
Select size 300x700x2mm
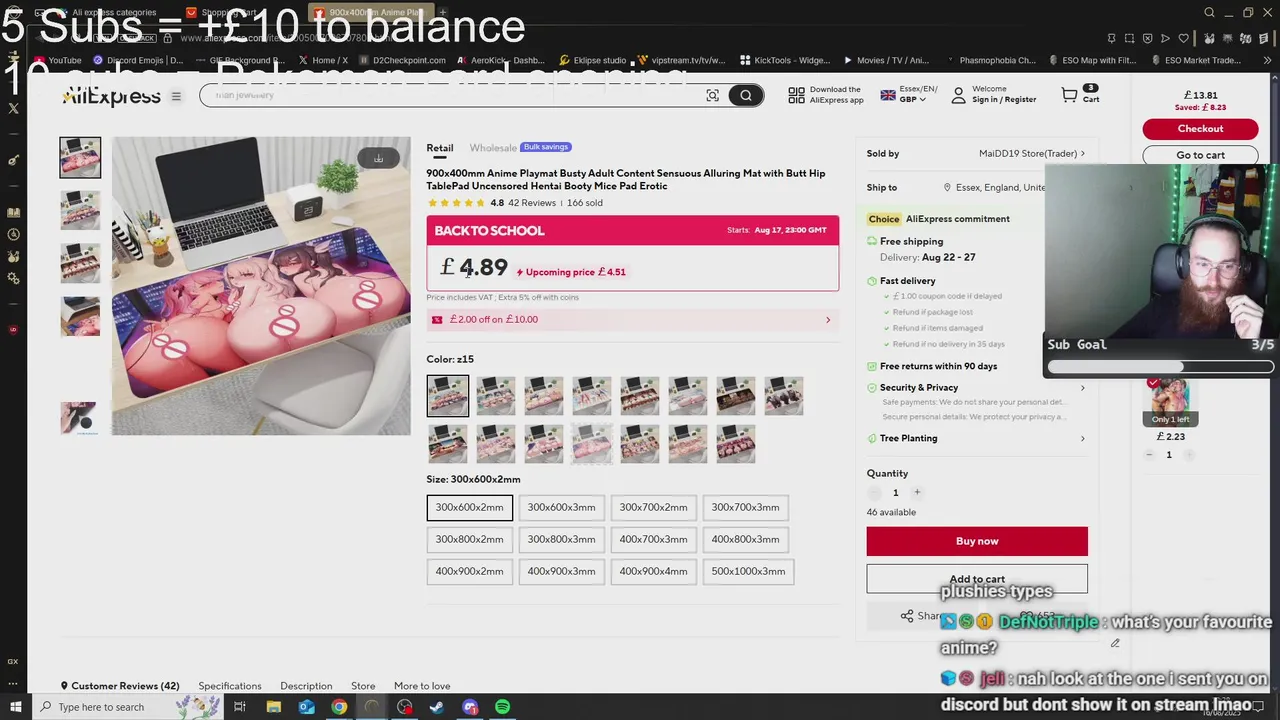pos(653,507)
